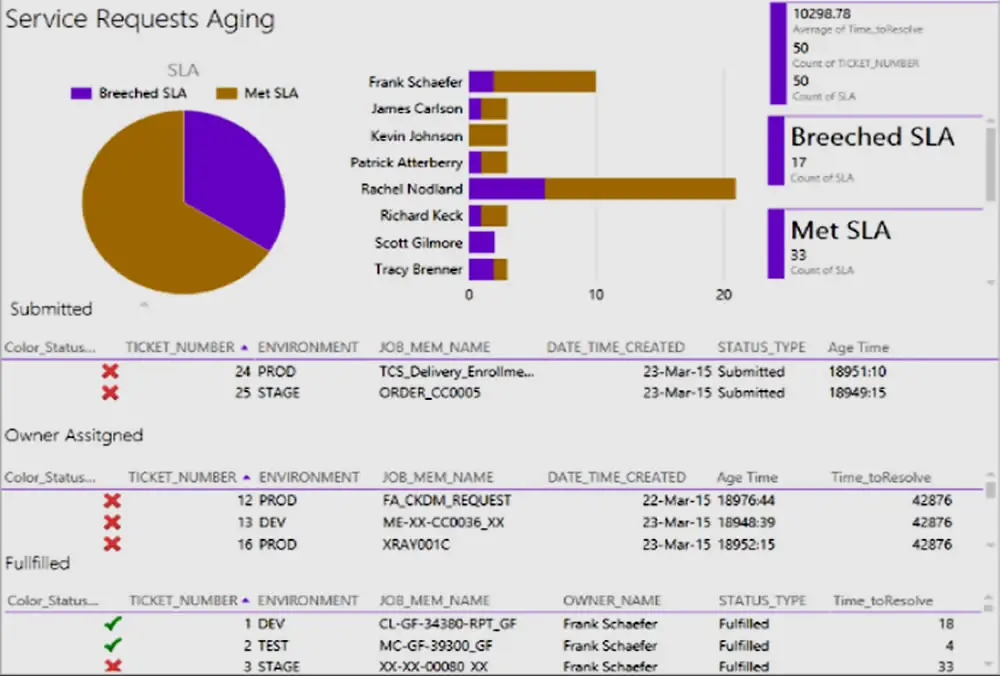Click the red X icon for ticket 24

point(111,371)
